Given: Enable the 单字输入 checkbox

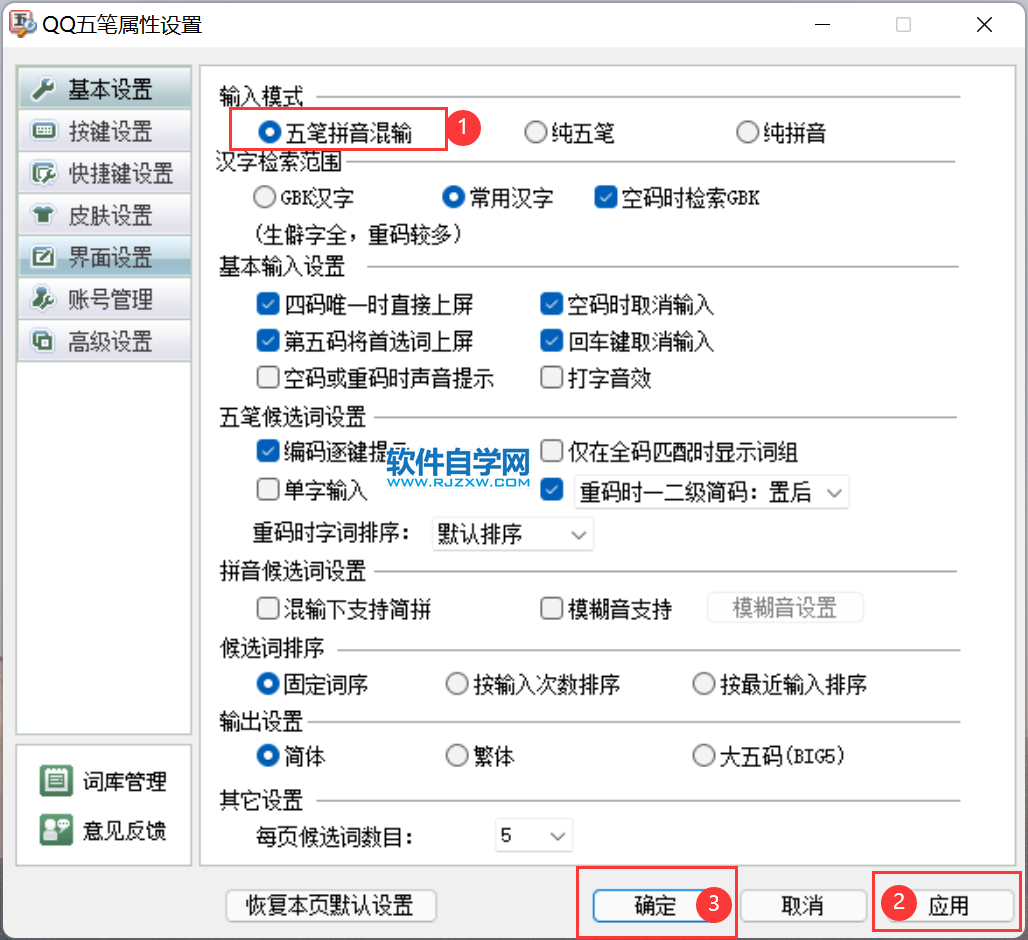Looking at the screenshot, I should (267, 489).
